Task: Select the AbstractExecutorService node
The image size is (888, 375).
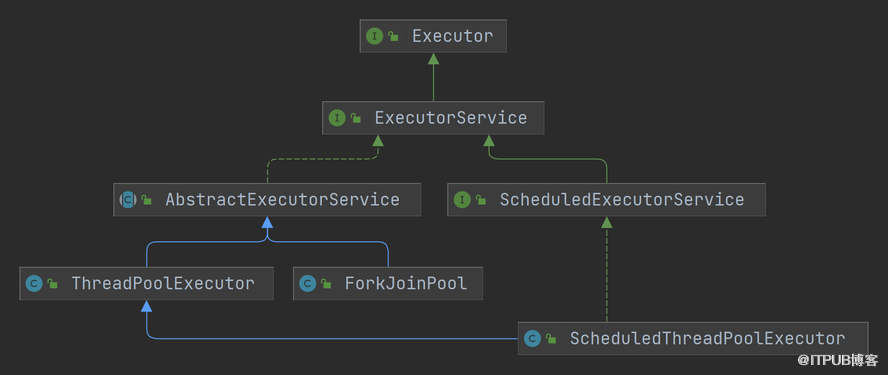Action: [x=267, y=199]
